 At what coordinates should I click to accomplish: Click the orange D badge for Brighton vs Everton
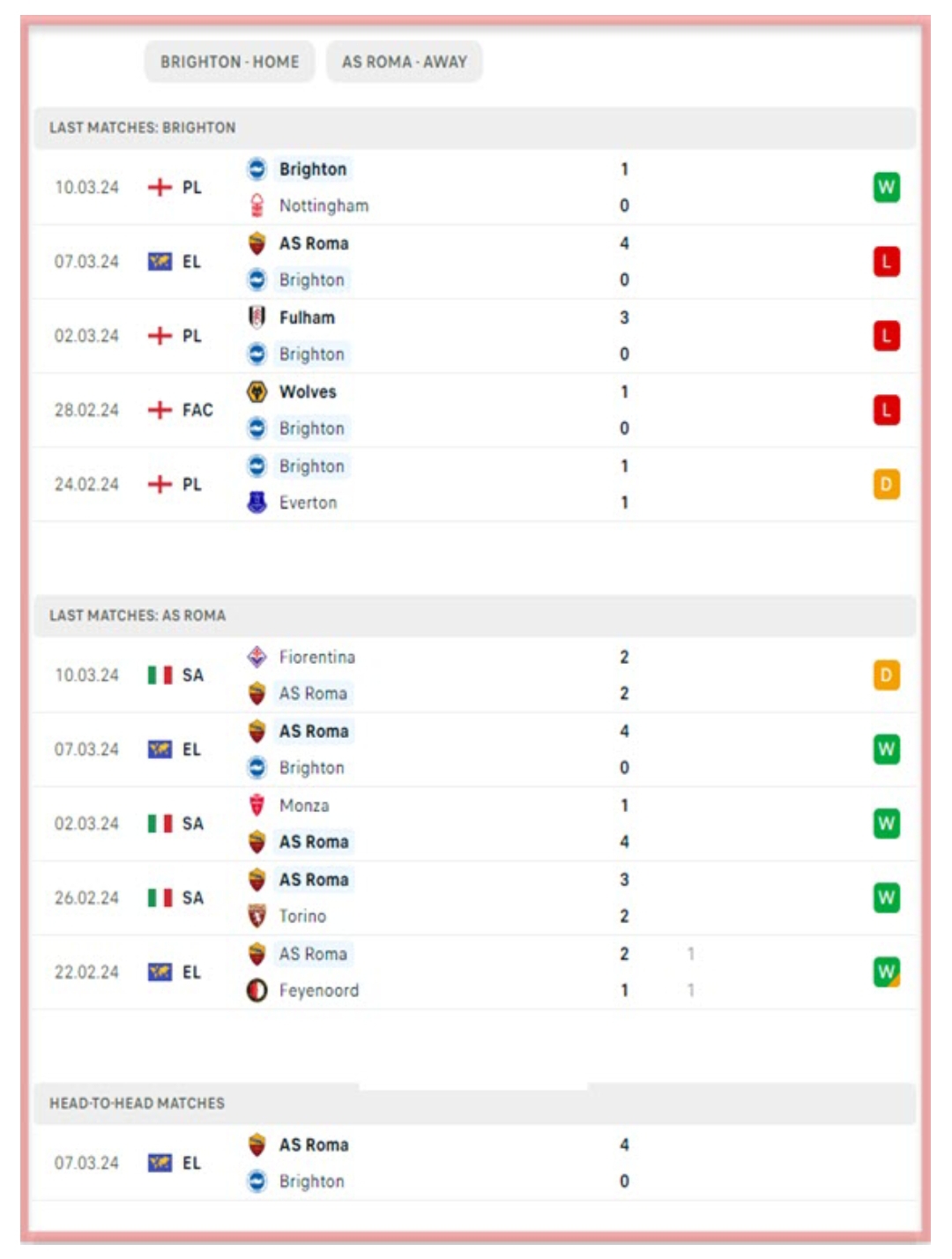click(x=886, y=484)
